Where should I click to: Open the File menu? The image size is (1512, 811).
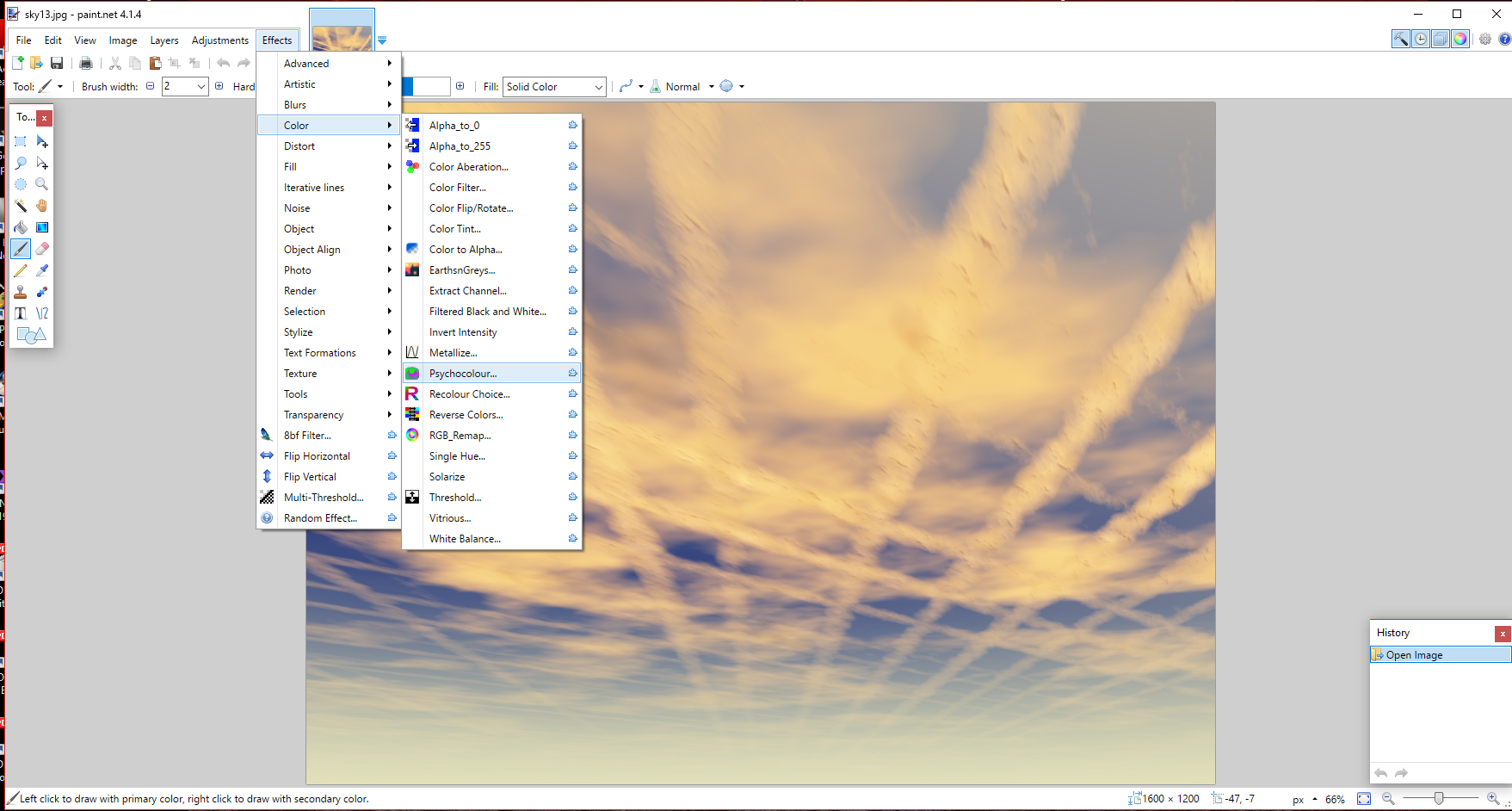23,40
